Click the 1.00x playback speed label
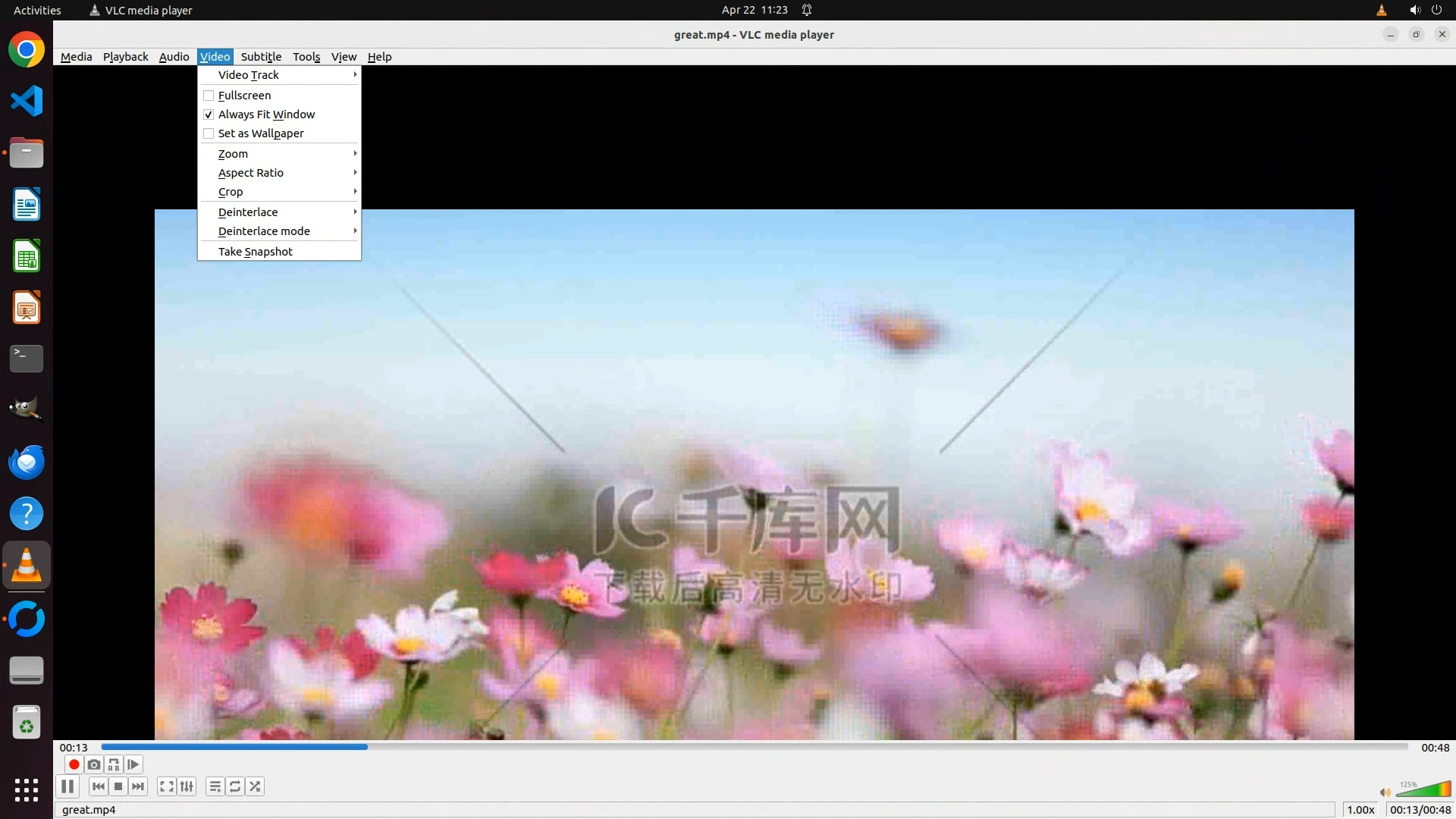This screenshot has width=1456, height=819. pyautogui.click(x=1360, y=810)
